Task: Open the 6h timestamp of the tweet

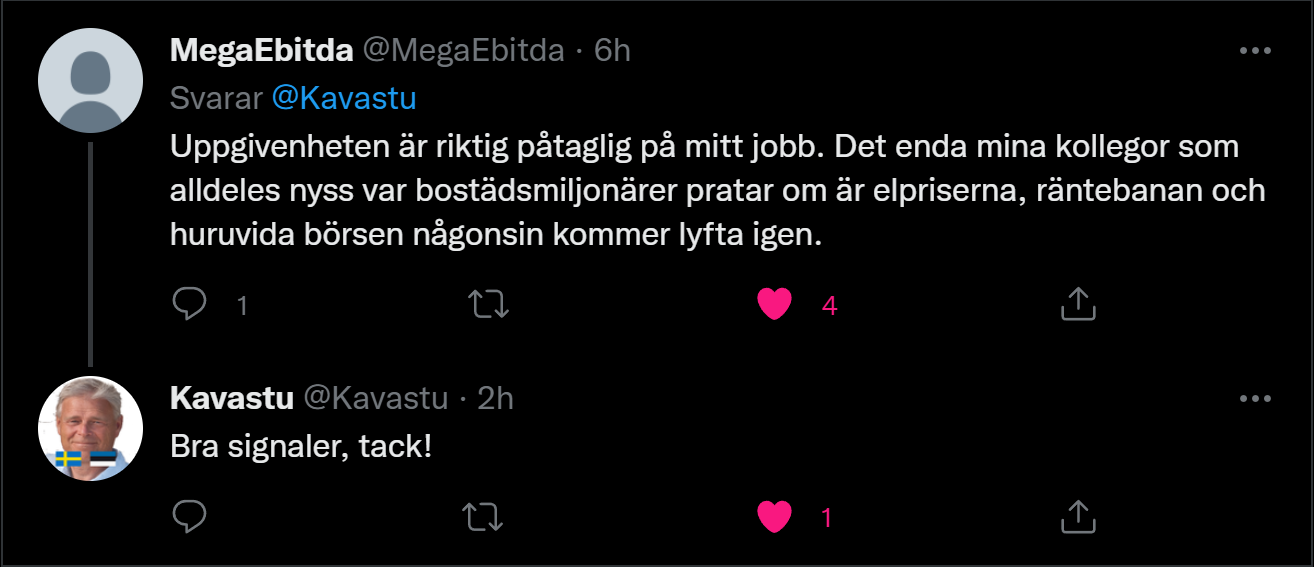Action: [613, 50]
